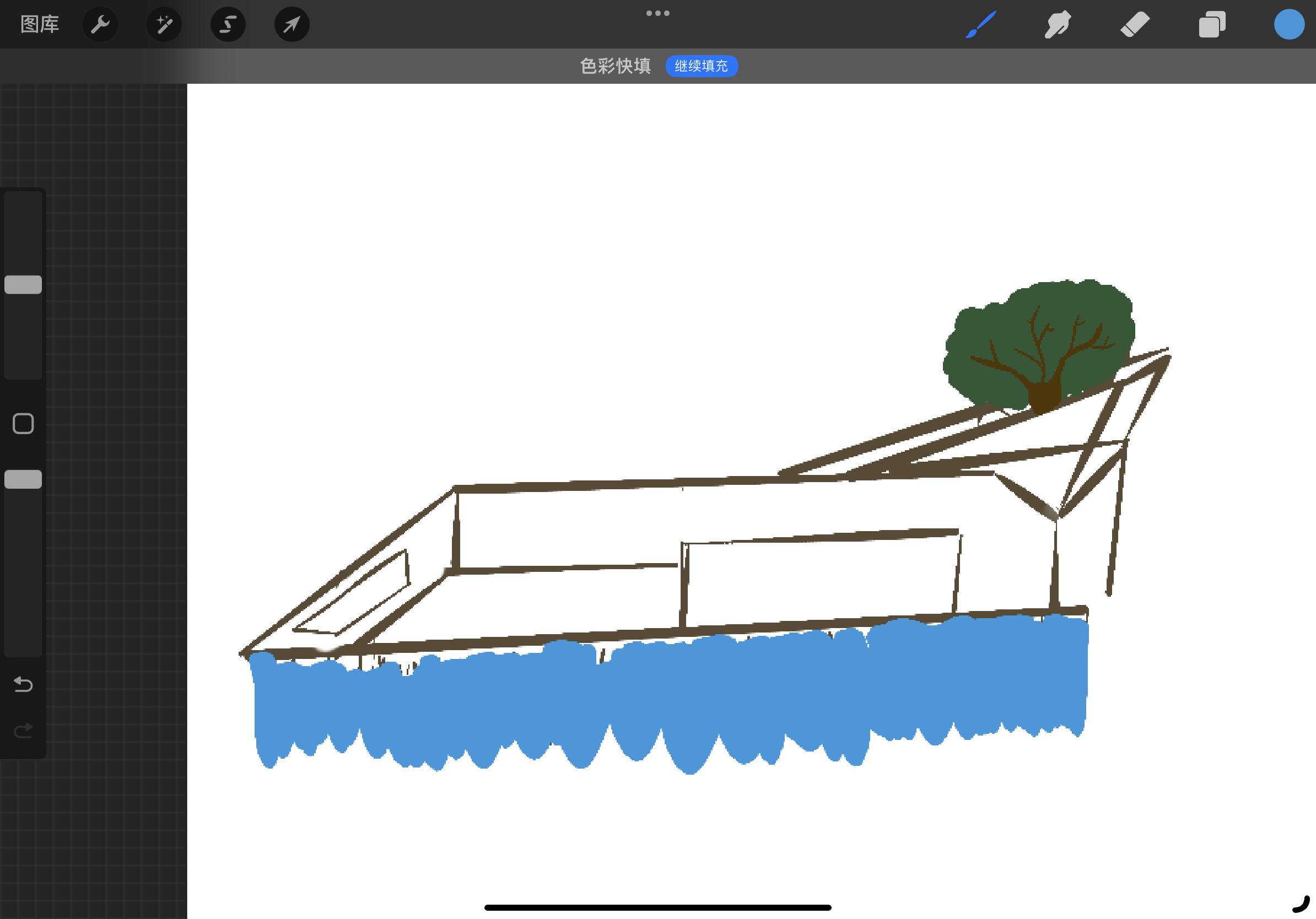Screen dimensions: 1316x919
Task: Tap the 继续填充 continue filling button
Action: click(x=702, y=66)
